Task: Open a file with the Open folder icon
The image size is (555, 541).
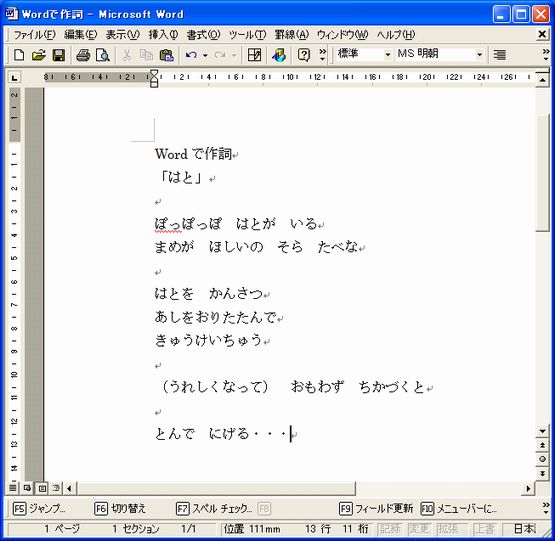Action: click(x=39, y=55)
